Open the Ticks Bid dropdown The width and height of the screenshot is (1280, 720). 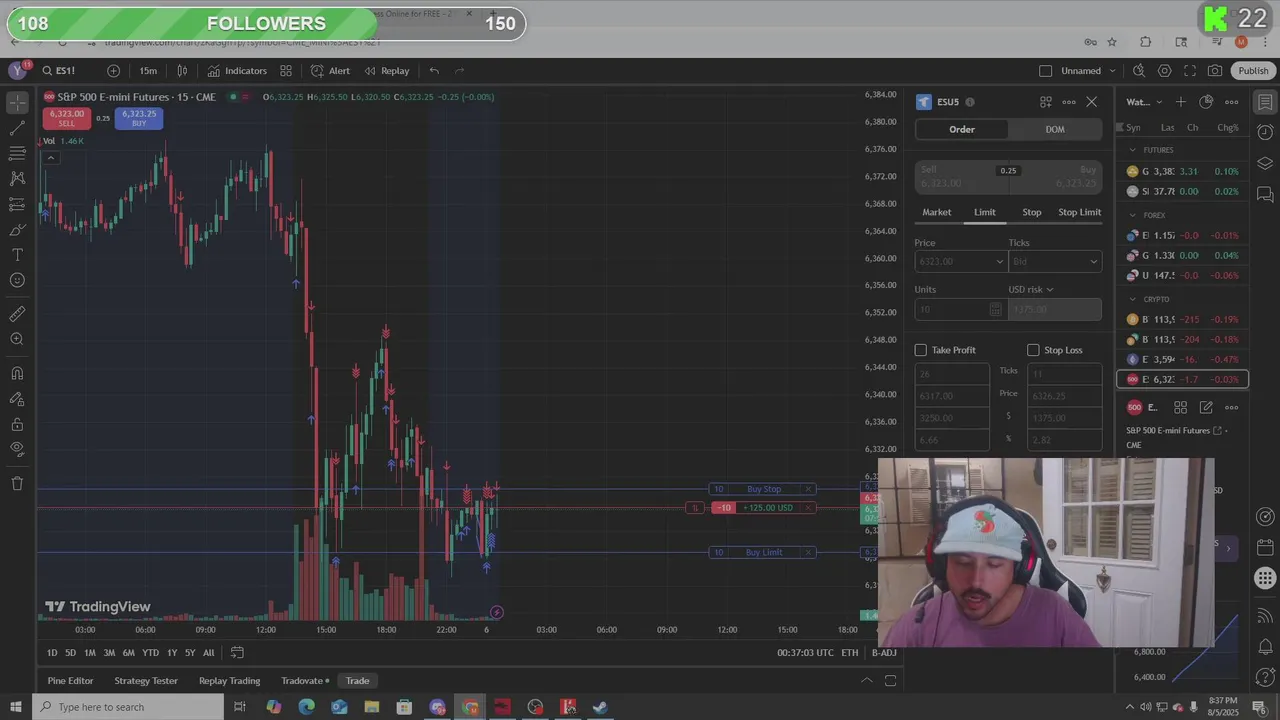pos(1055,262)
